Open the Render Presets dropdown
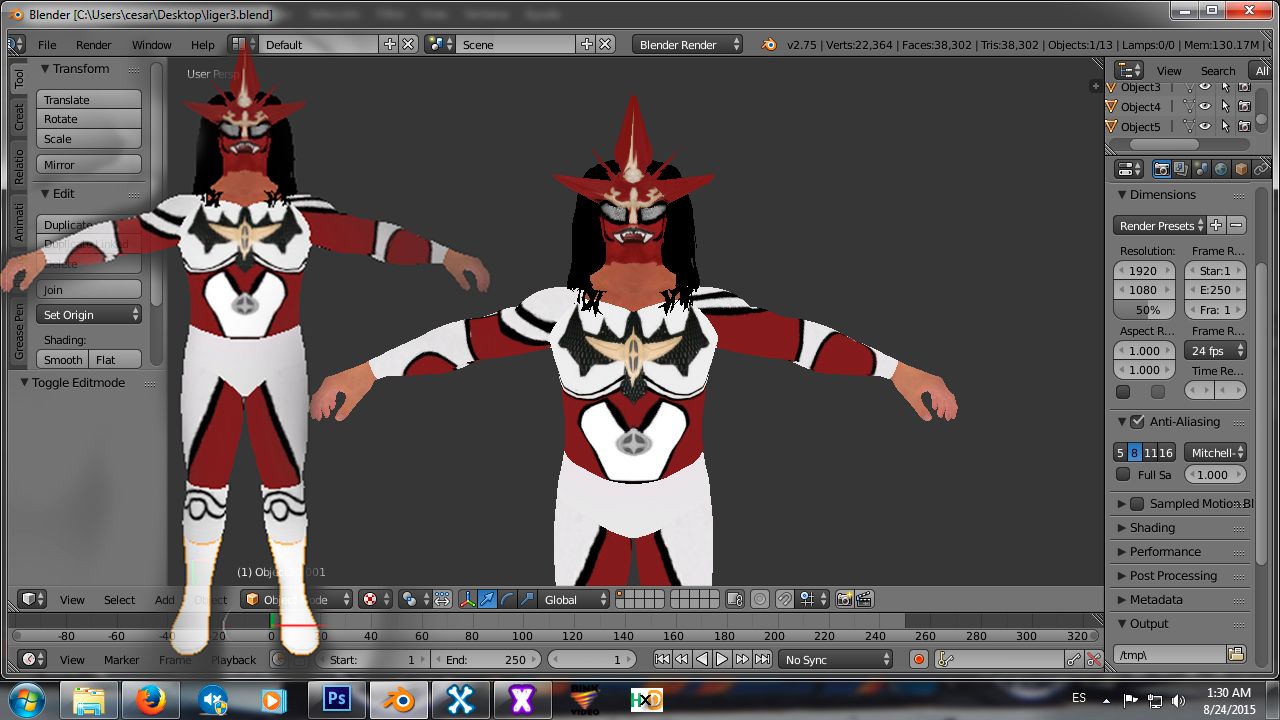 tap(1159, 225)
